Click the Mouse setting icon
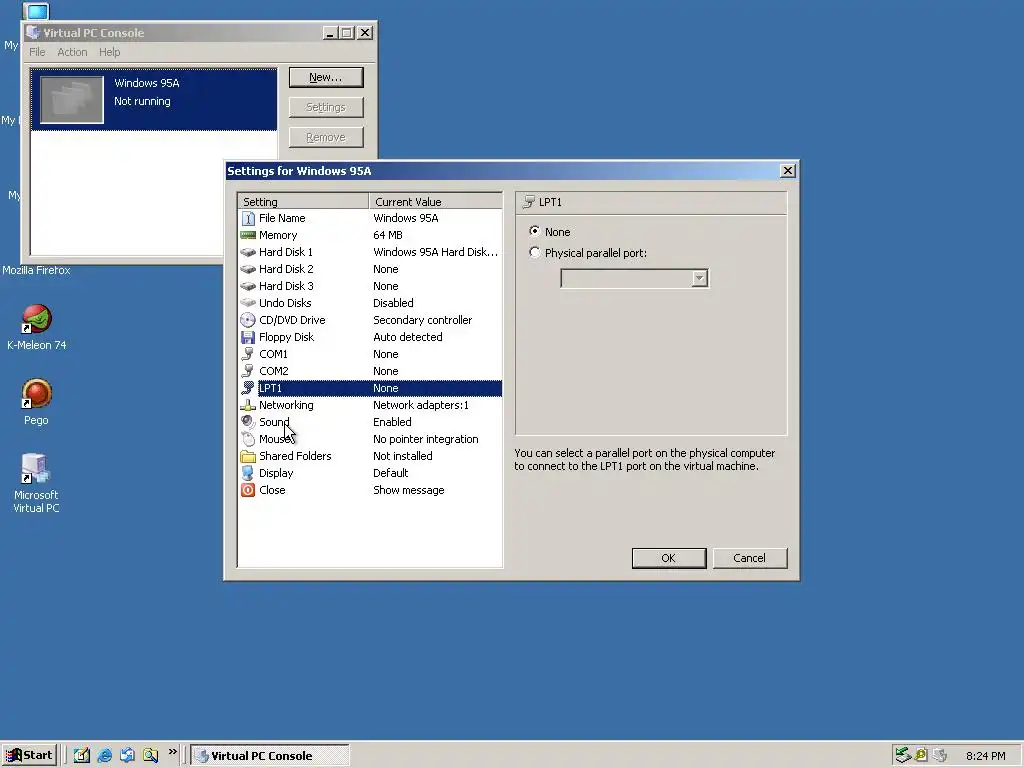 (x=248, y=439)
